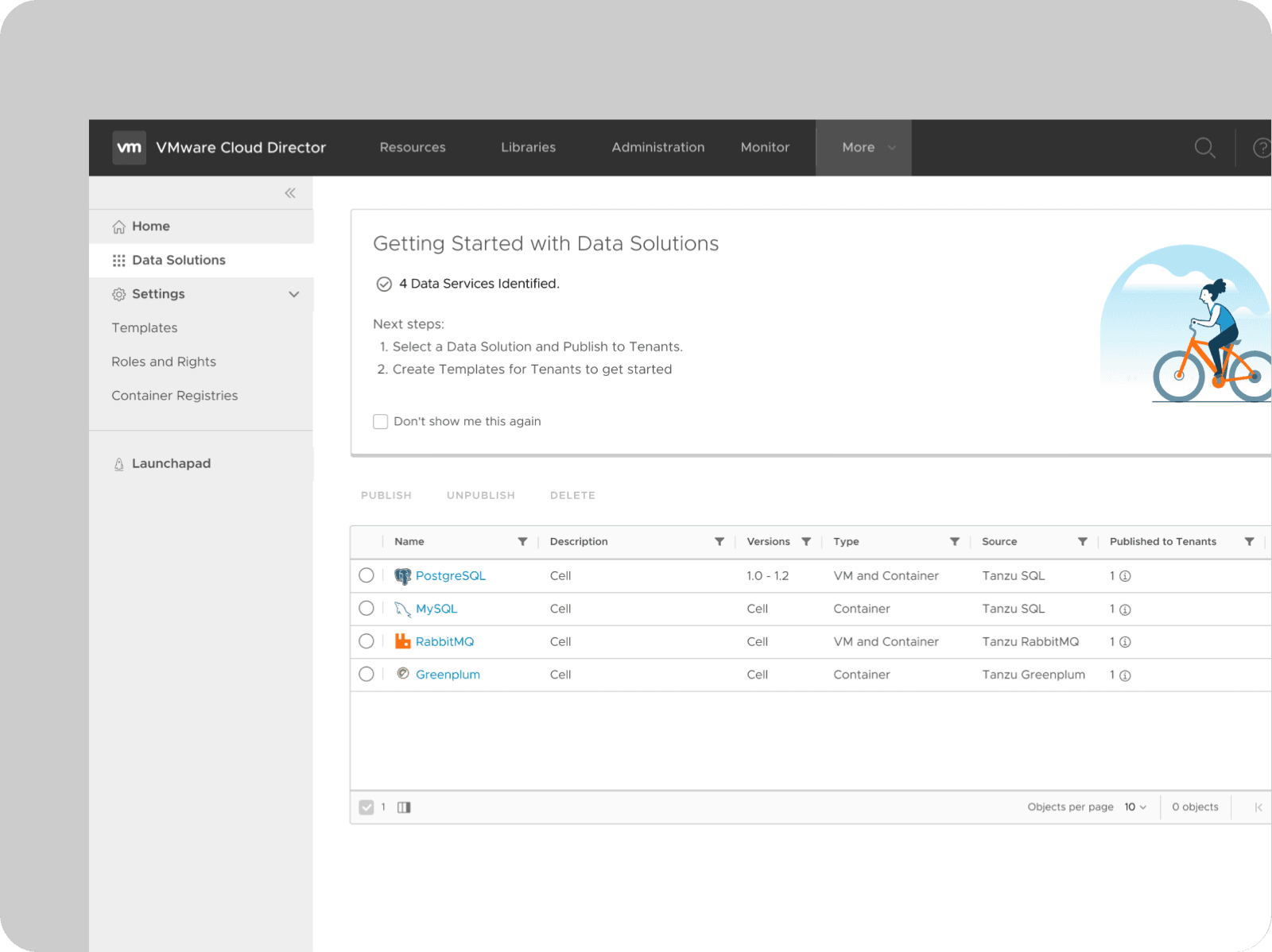Go to Home in the sidebar
The image size is (1272, 952).
(201, 226)
